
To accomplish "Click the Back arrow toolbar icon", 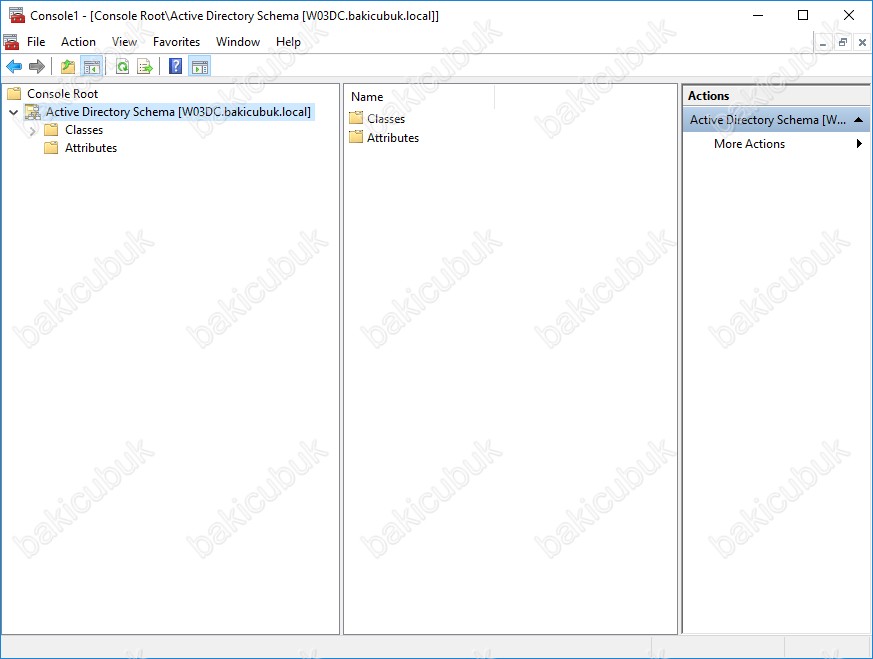I will (14, 67).
